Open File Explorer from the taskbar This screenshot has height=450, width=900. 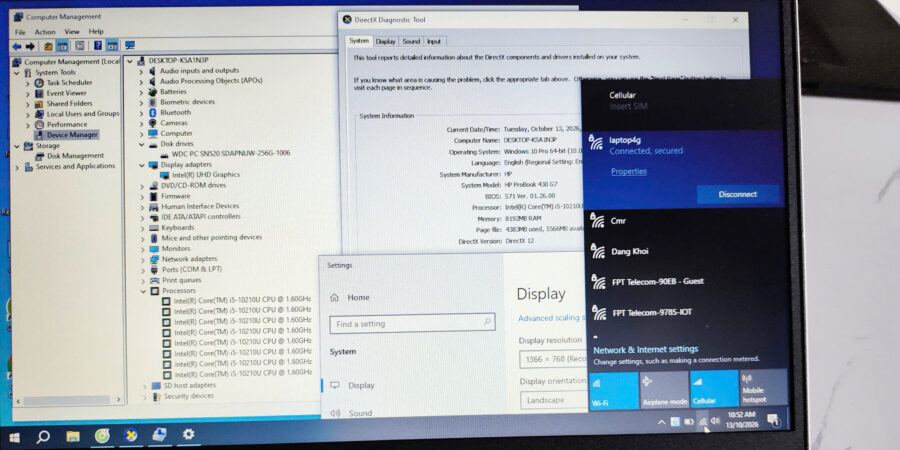(x=73, y=437)
